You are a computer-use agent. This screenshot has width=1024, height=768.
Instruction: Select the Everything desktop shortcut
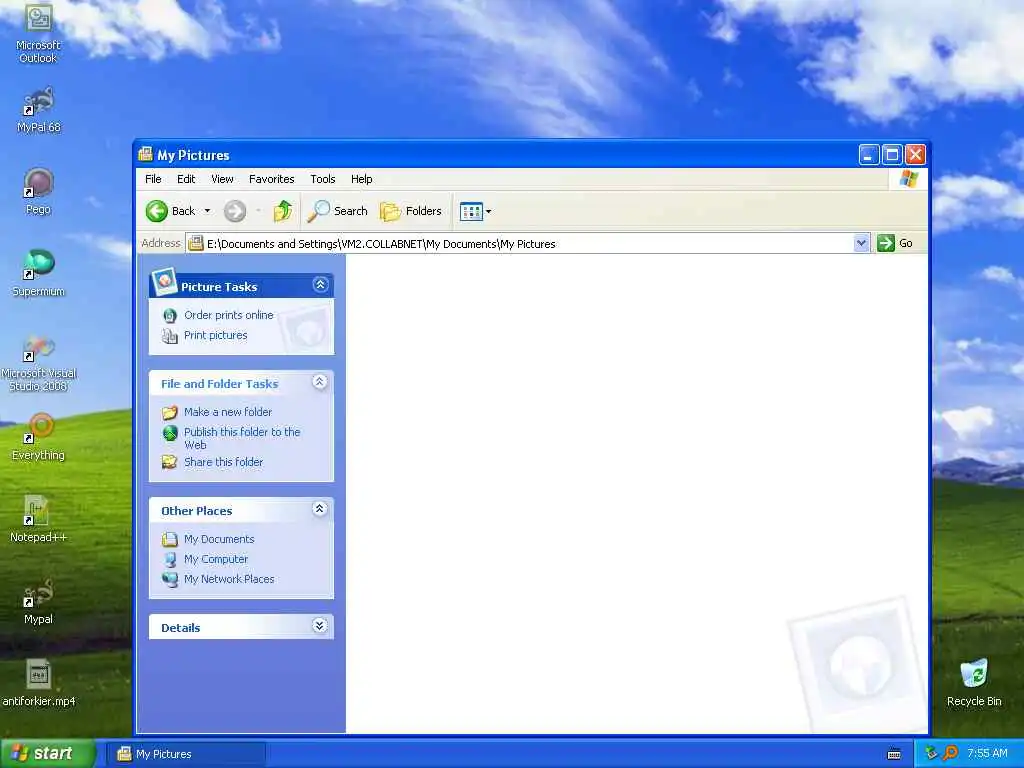tap(38, 437)
